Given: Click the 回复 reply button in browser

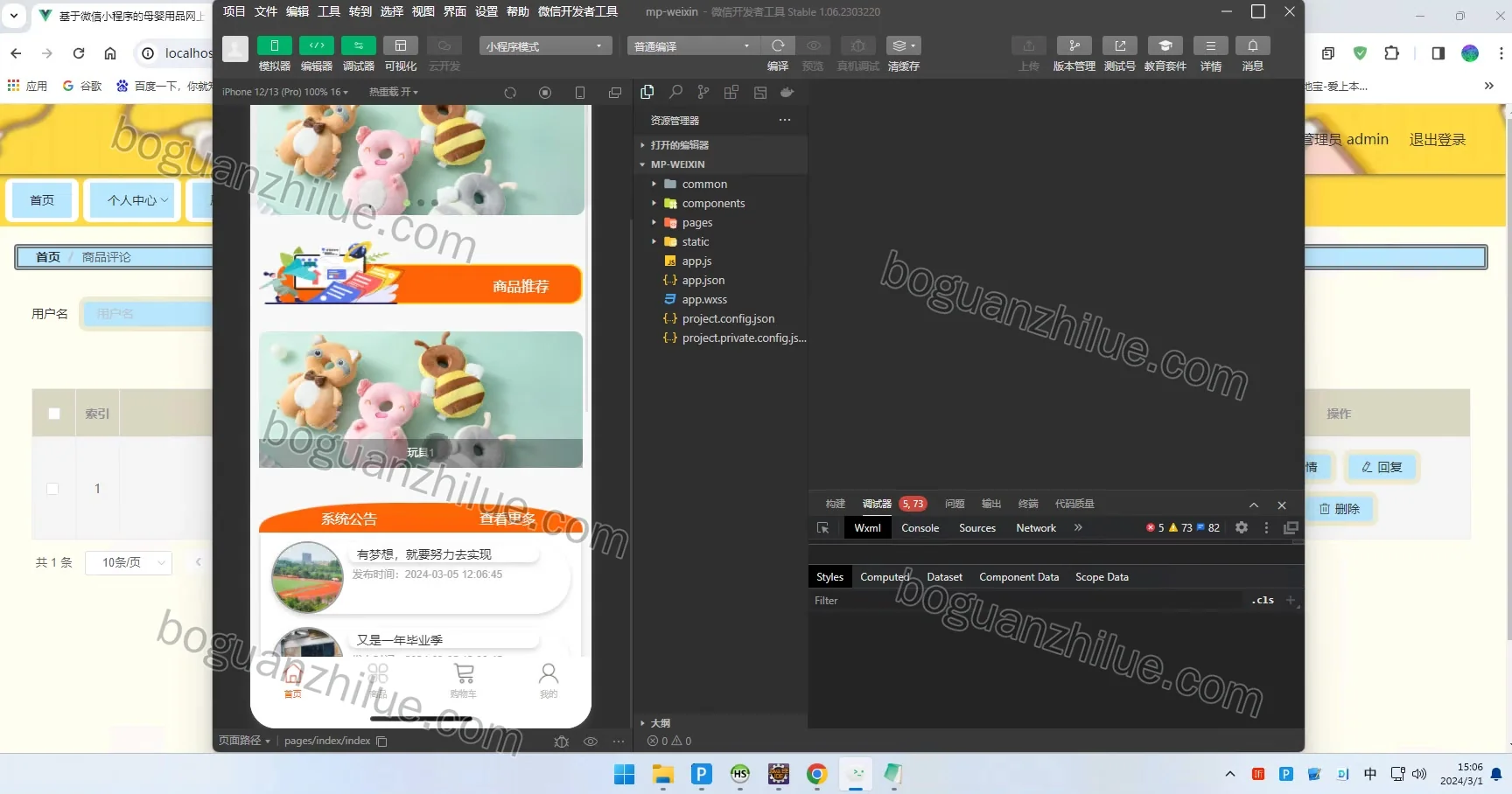Looking at the screenshot, I should 1382,467.
